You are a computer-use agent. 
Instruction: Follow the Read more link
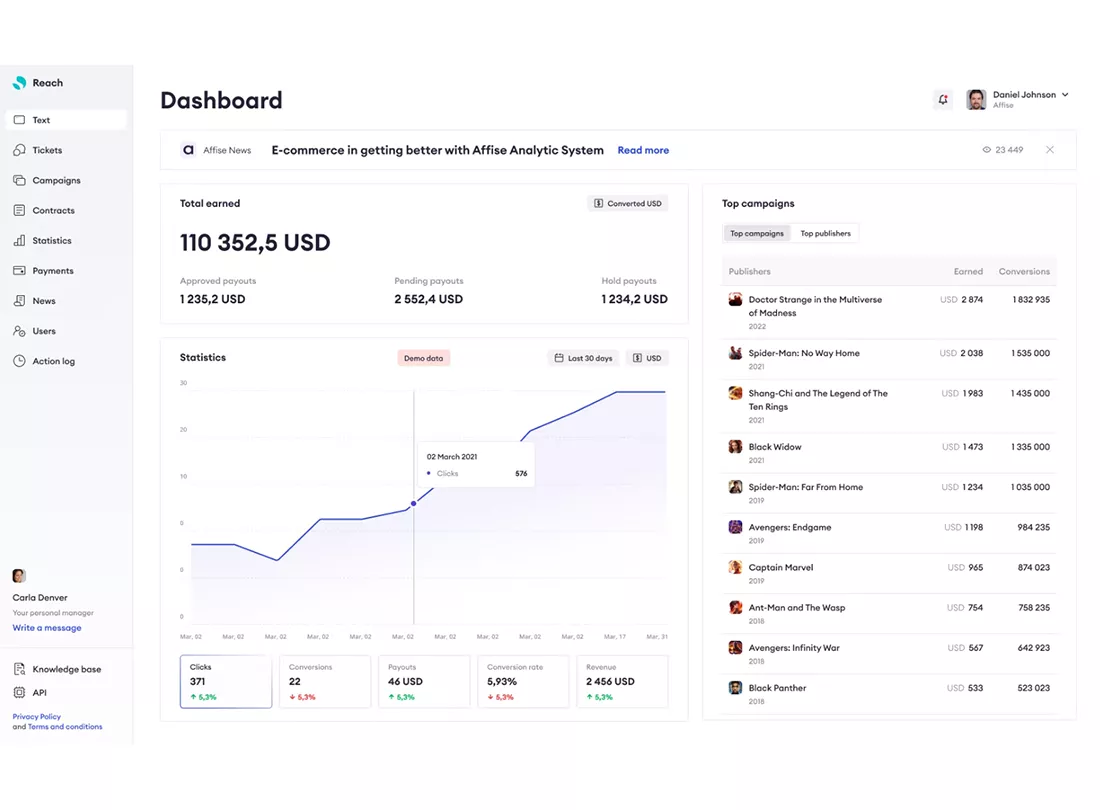tap(643, 150)
